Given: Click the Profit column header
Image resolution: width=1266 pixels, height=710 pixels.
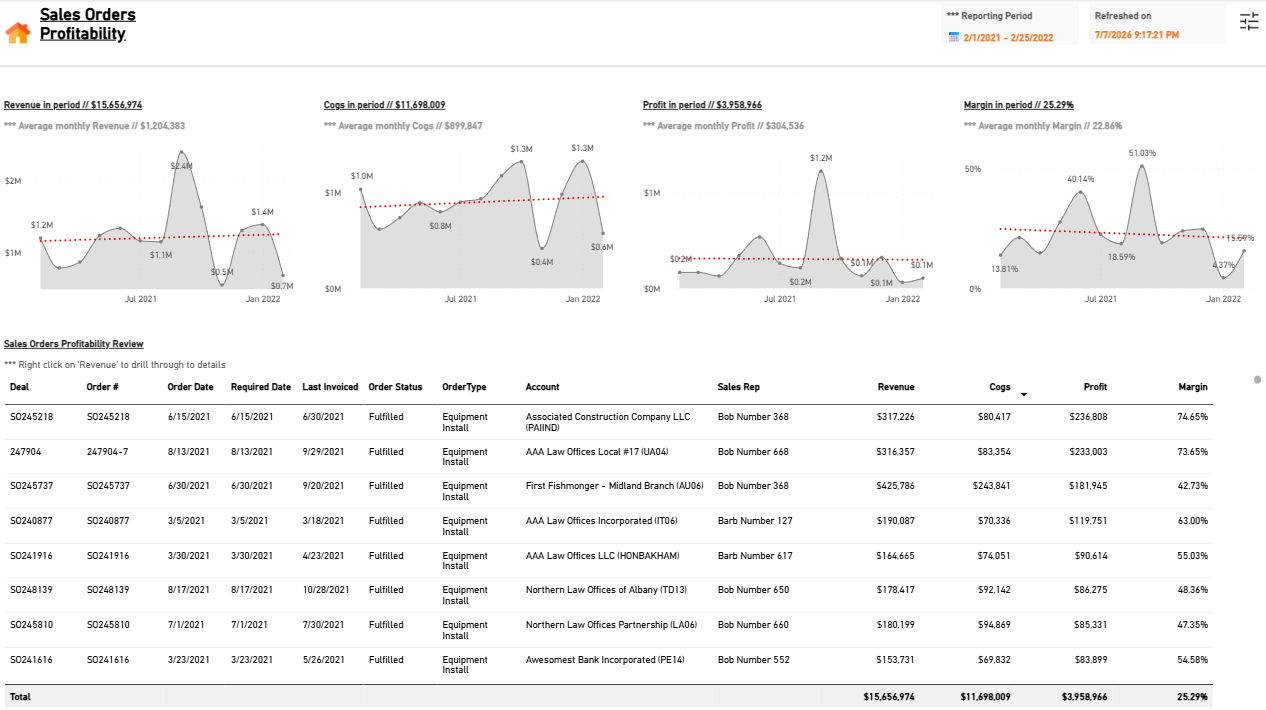Looking at the screenshot, I should click(1095, 387).
